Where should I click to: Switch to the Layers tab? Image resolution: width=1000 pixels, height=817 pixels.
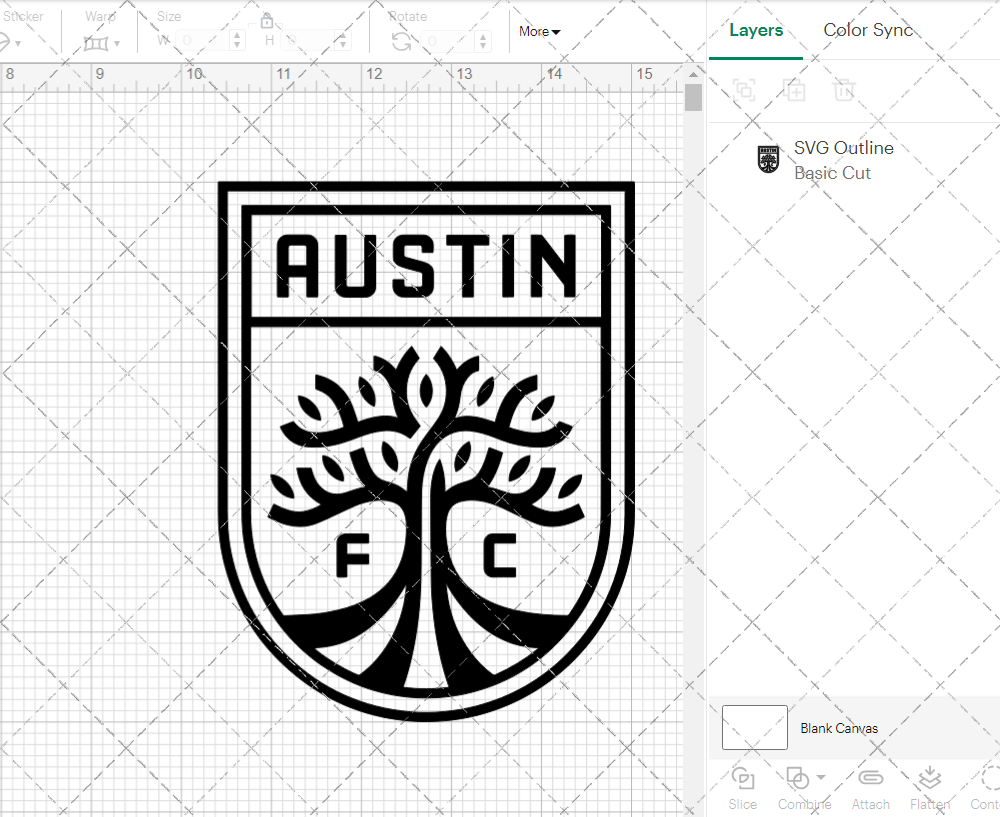[756, 30]
